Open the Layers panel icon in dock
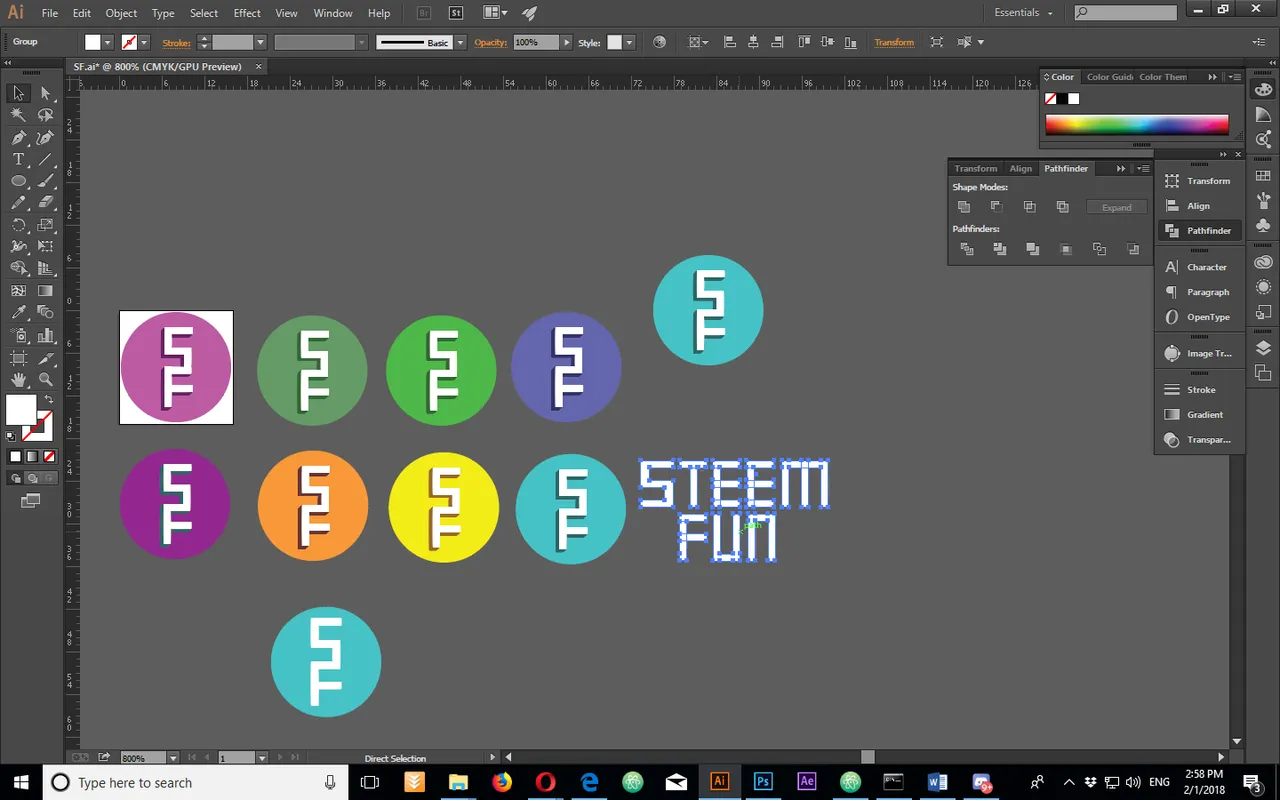Screen dimensions: 1280x800 1263,348
